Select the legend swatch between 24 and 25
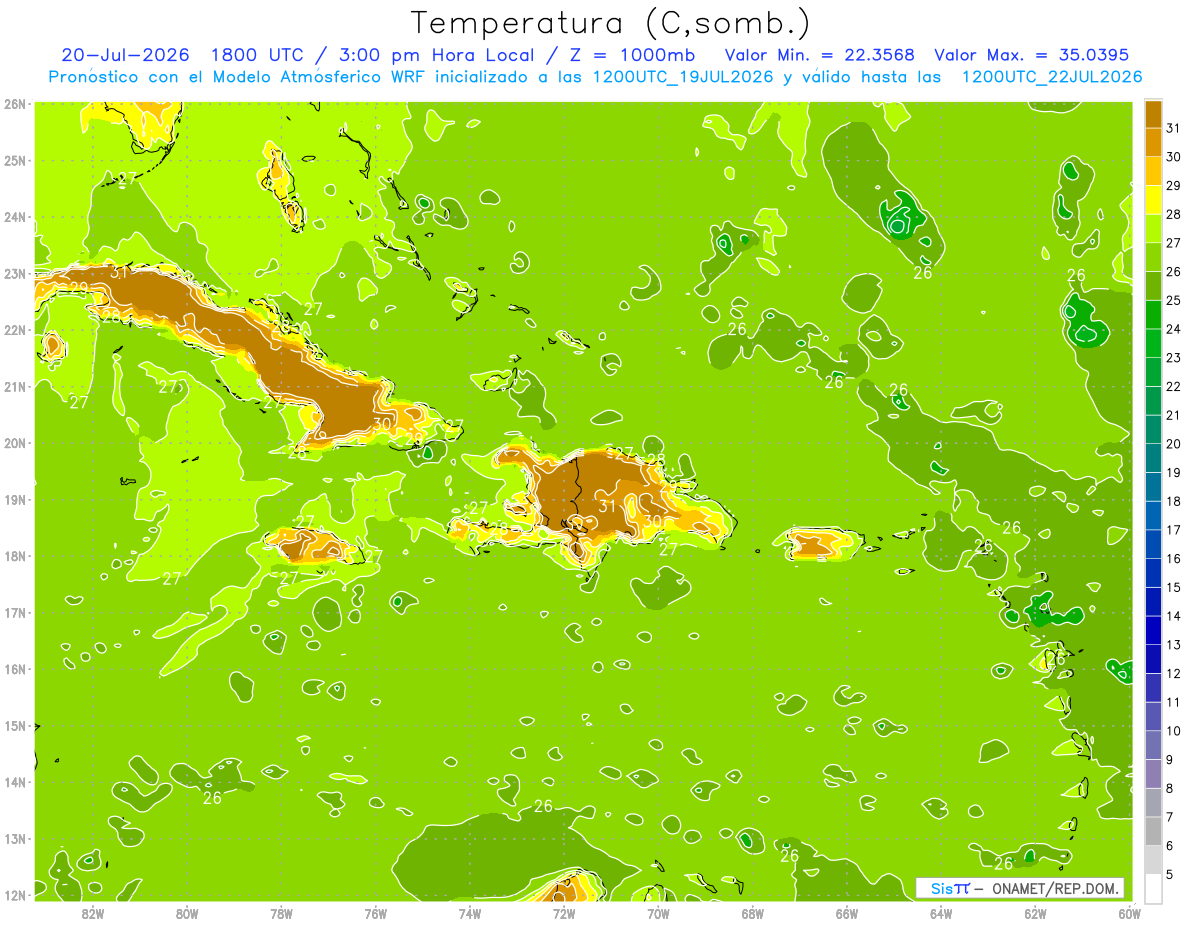Image resolution: width=1200 pixels, height=927 pixels. (1153, 315)
